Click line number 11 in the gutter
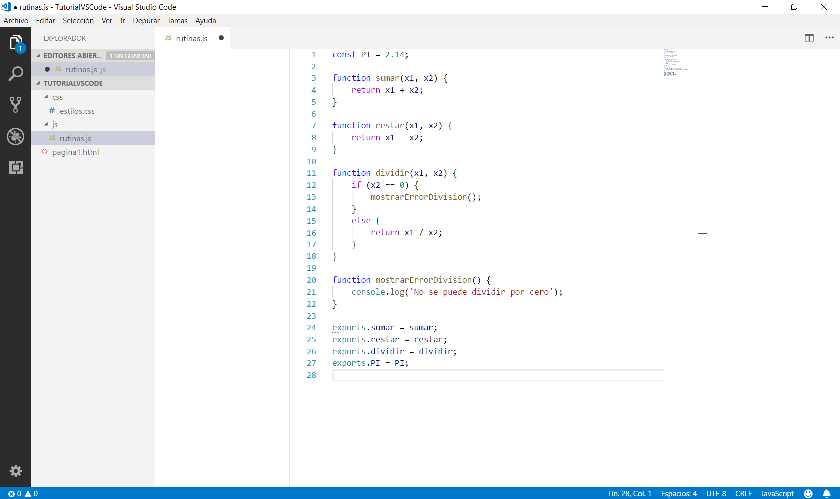The width and height of the screenshot is (840, 499). pos(311,173)
